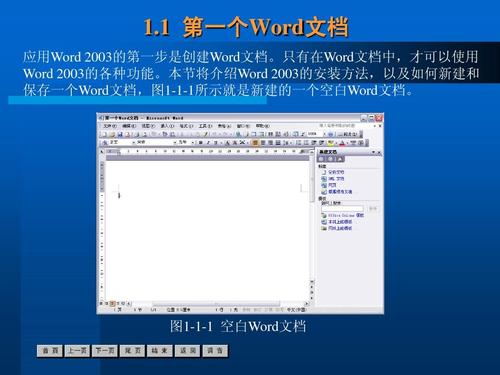Click the 结束 slide navigation button

(x=160, y=351)
